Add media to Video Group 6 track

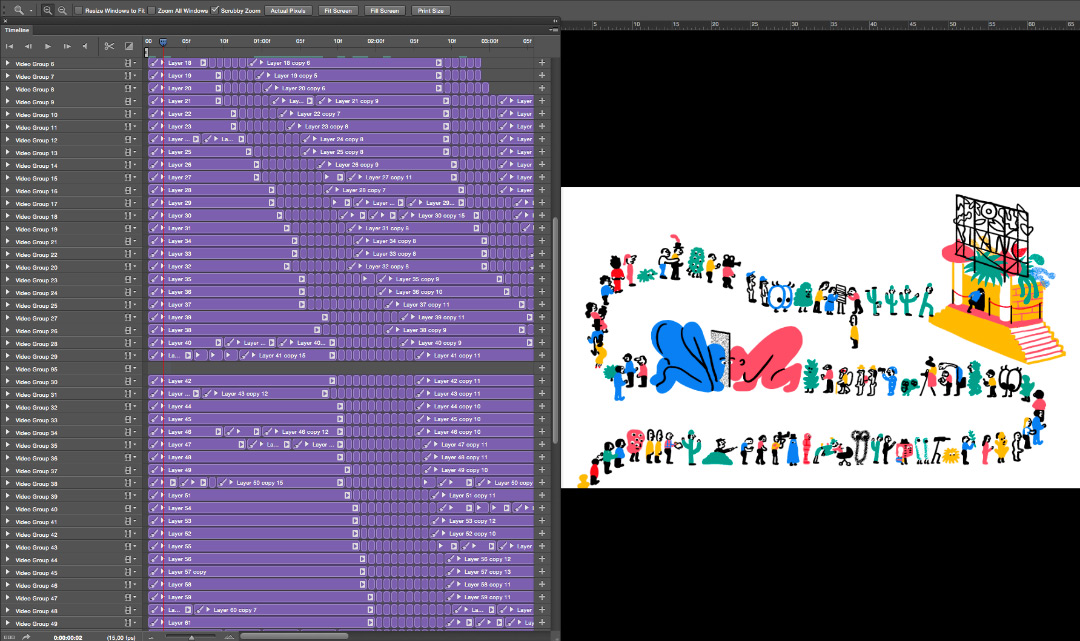(x=542, y=63)
